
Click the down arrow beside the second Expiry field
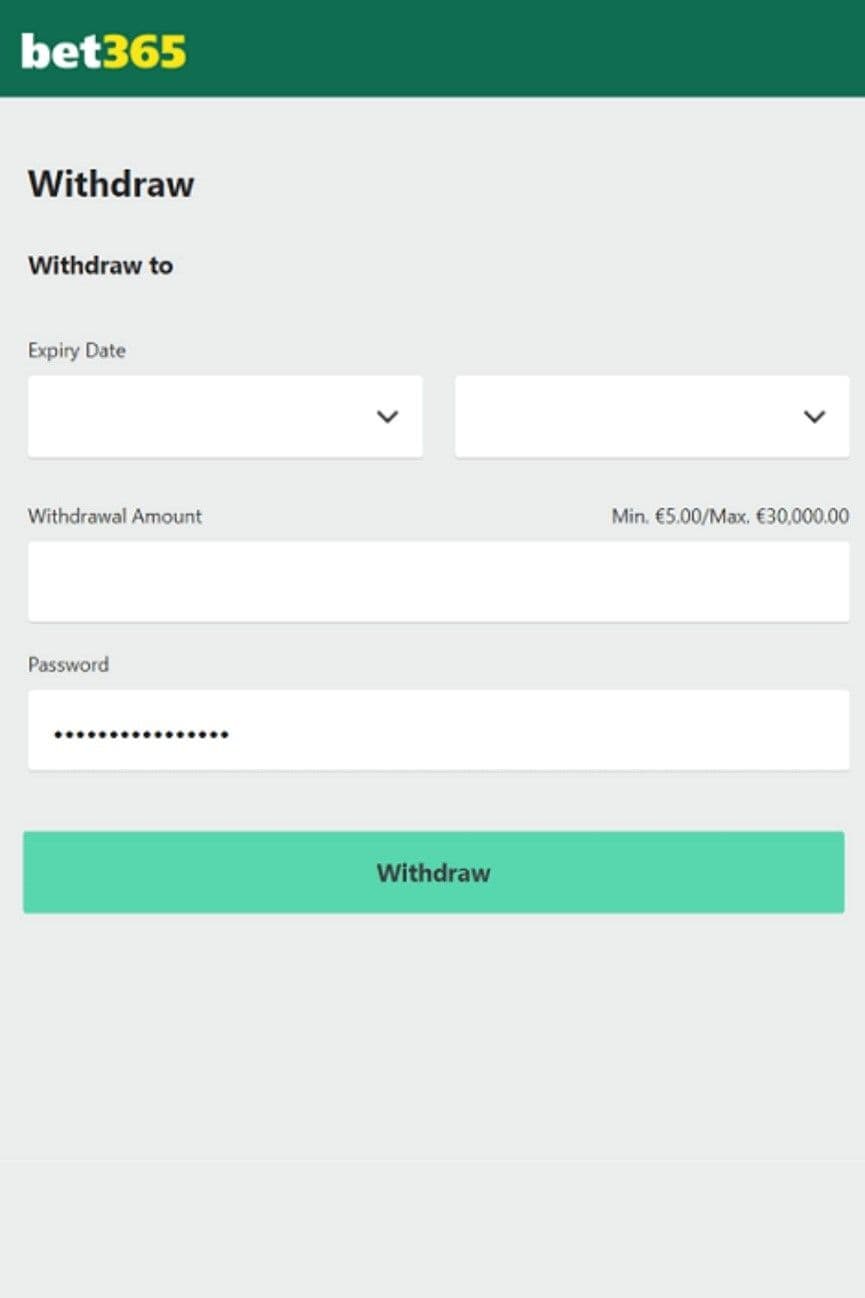point(814,416)
